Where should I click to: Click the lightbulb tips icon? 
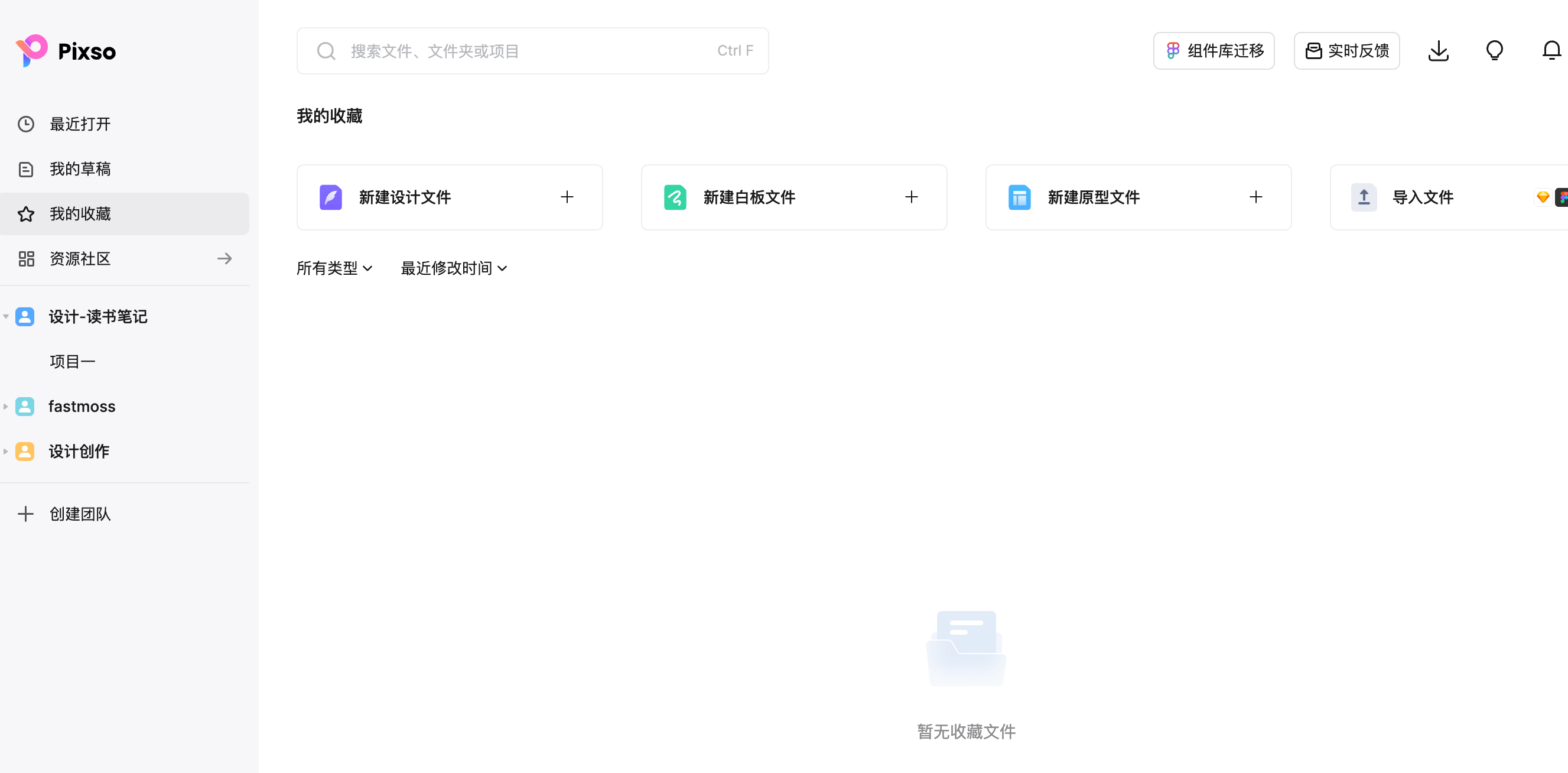click(x=1494, y=51)
